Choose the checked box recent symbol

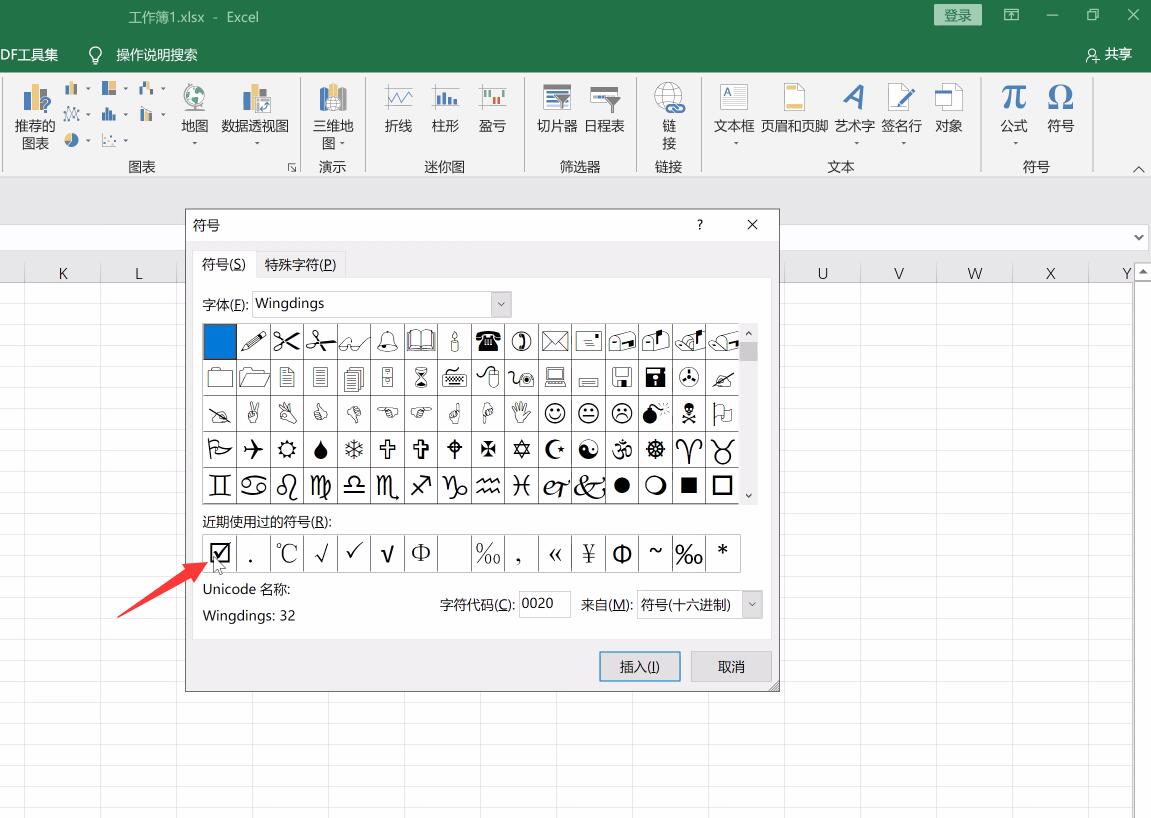[219, 553]
